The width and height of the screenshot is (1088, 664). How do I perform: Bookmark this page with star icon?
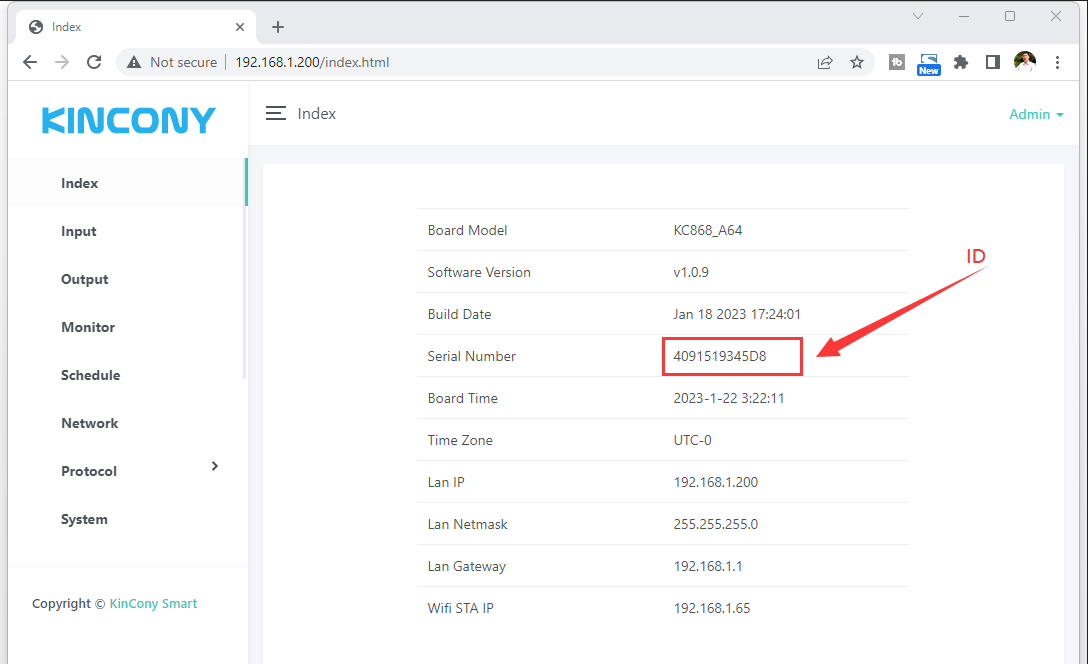tap(857, 62)
